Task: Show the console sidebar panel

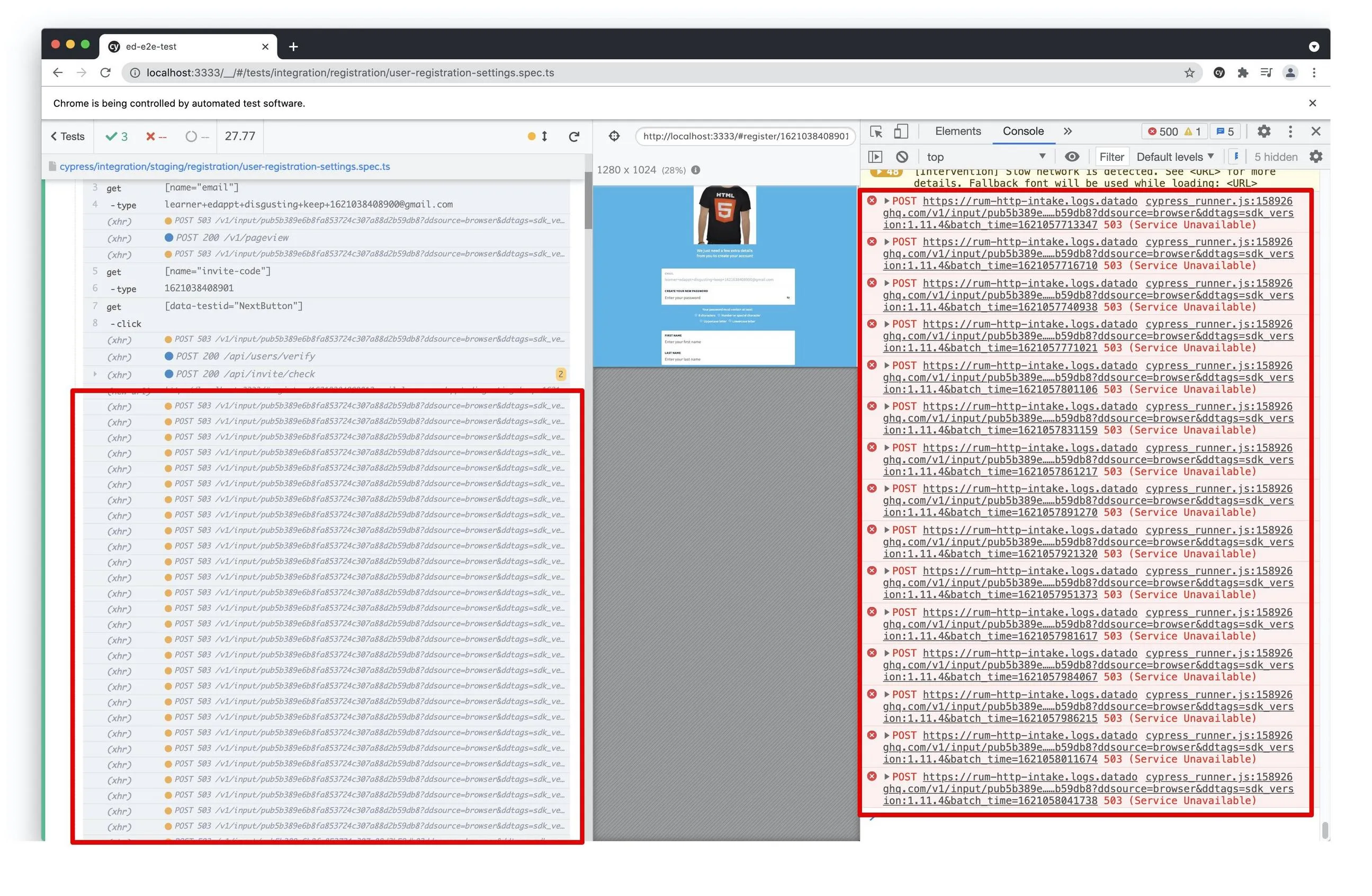Action: (x=875, y=157)
